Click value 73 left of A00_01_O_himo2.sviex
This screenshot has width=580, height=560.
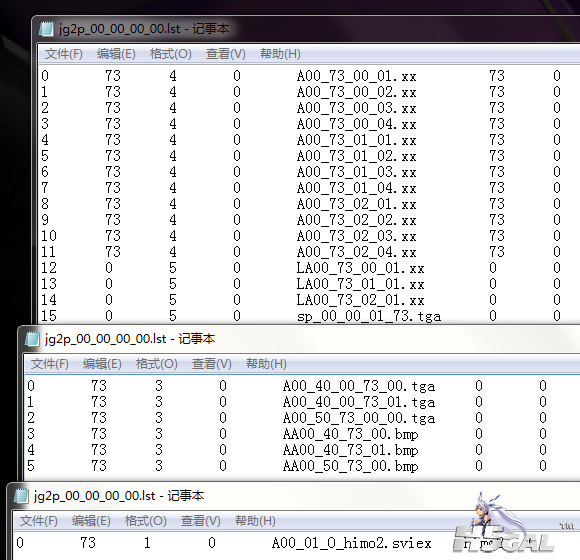coord(88,543)
